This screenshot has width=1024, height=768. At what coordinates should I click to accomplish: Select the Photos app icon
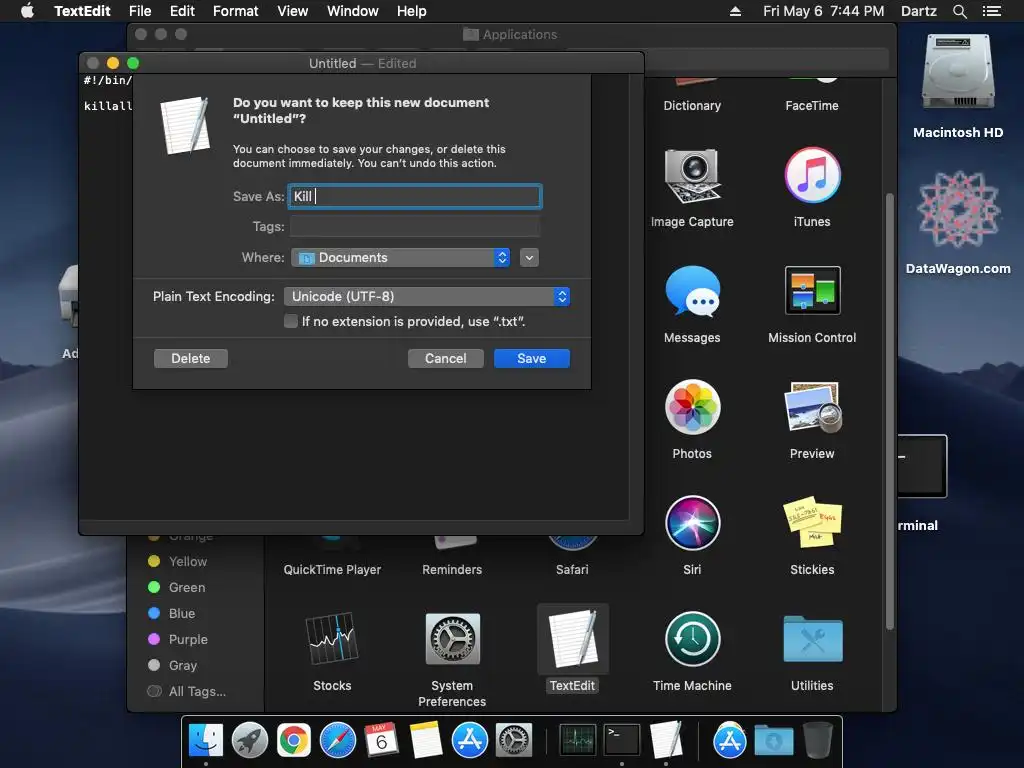pyautogui.click(x=692, y=407)
